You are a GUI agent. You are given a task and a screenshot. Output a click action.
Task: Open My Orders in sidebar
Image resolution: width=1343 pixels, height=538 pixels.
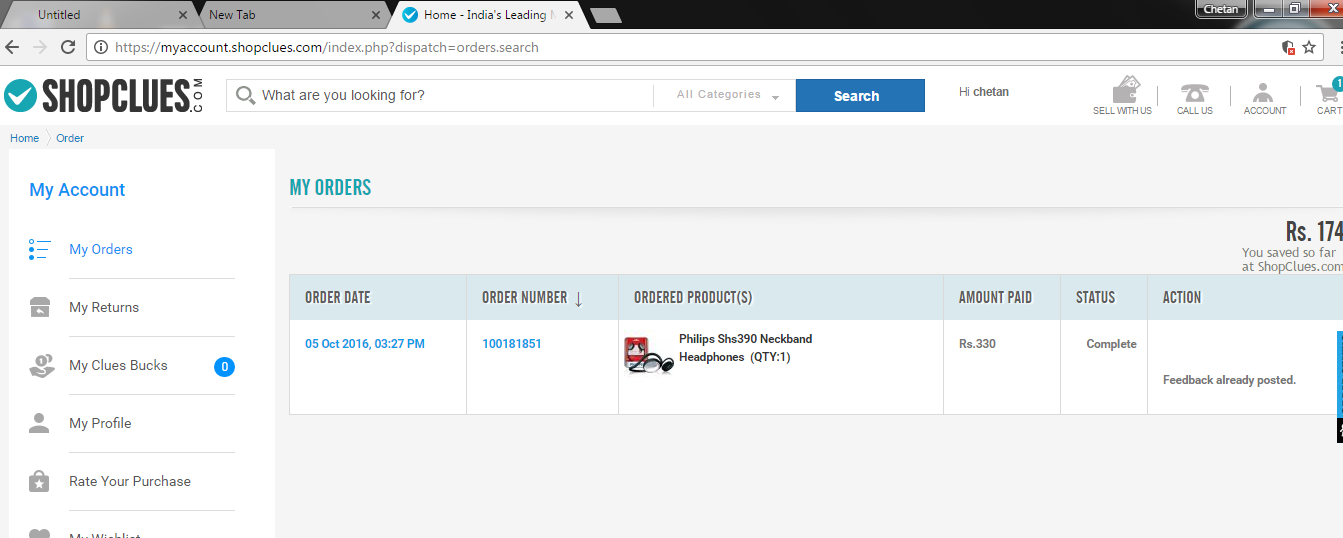101,249
